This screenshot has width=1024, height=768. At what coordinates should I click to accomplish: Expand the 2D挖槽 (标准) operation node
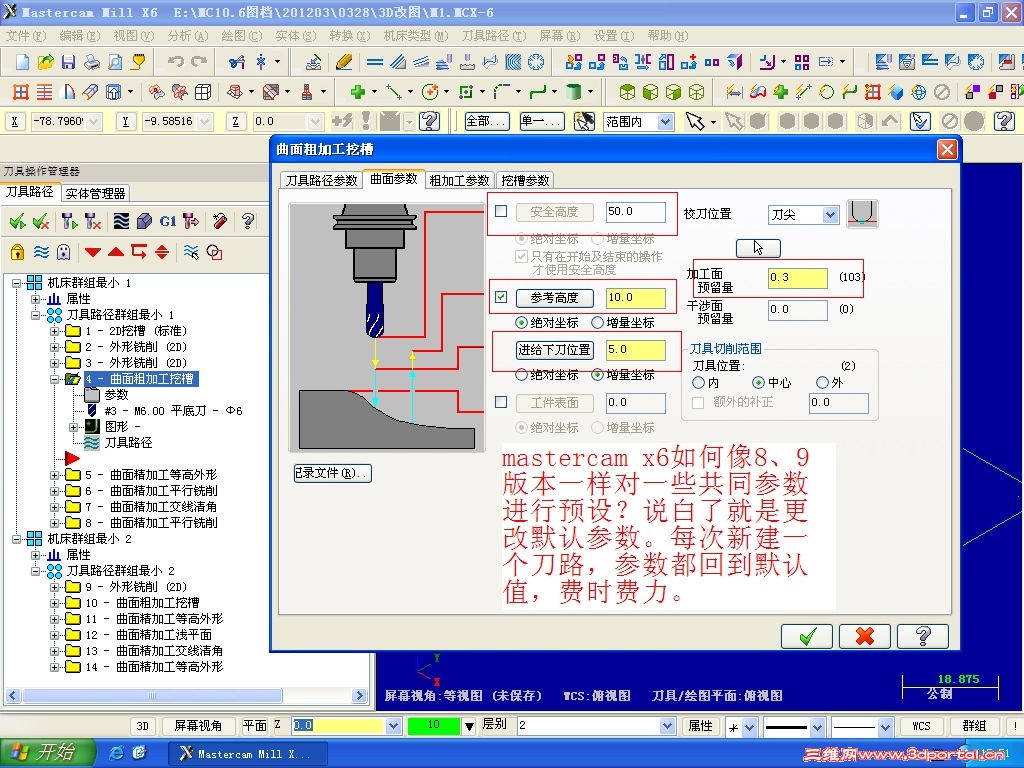point(55,331)
